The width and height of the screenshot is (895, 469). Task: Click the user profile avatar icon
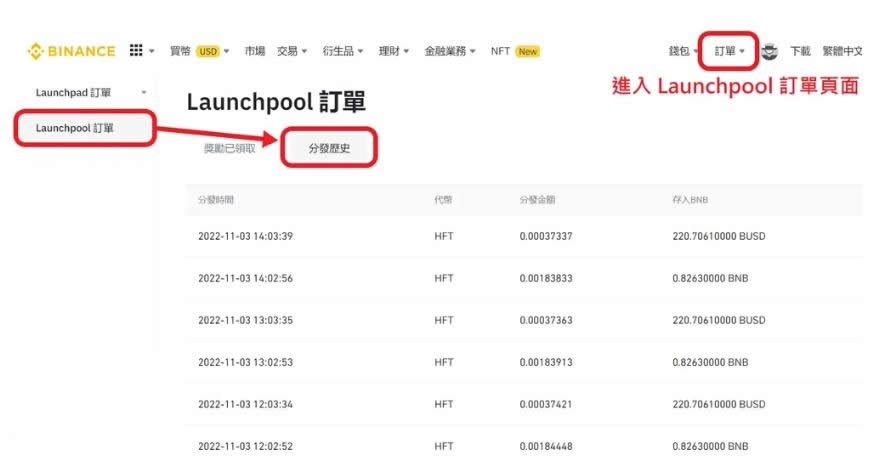point(769,51)
